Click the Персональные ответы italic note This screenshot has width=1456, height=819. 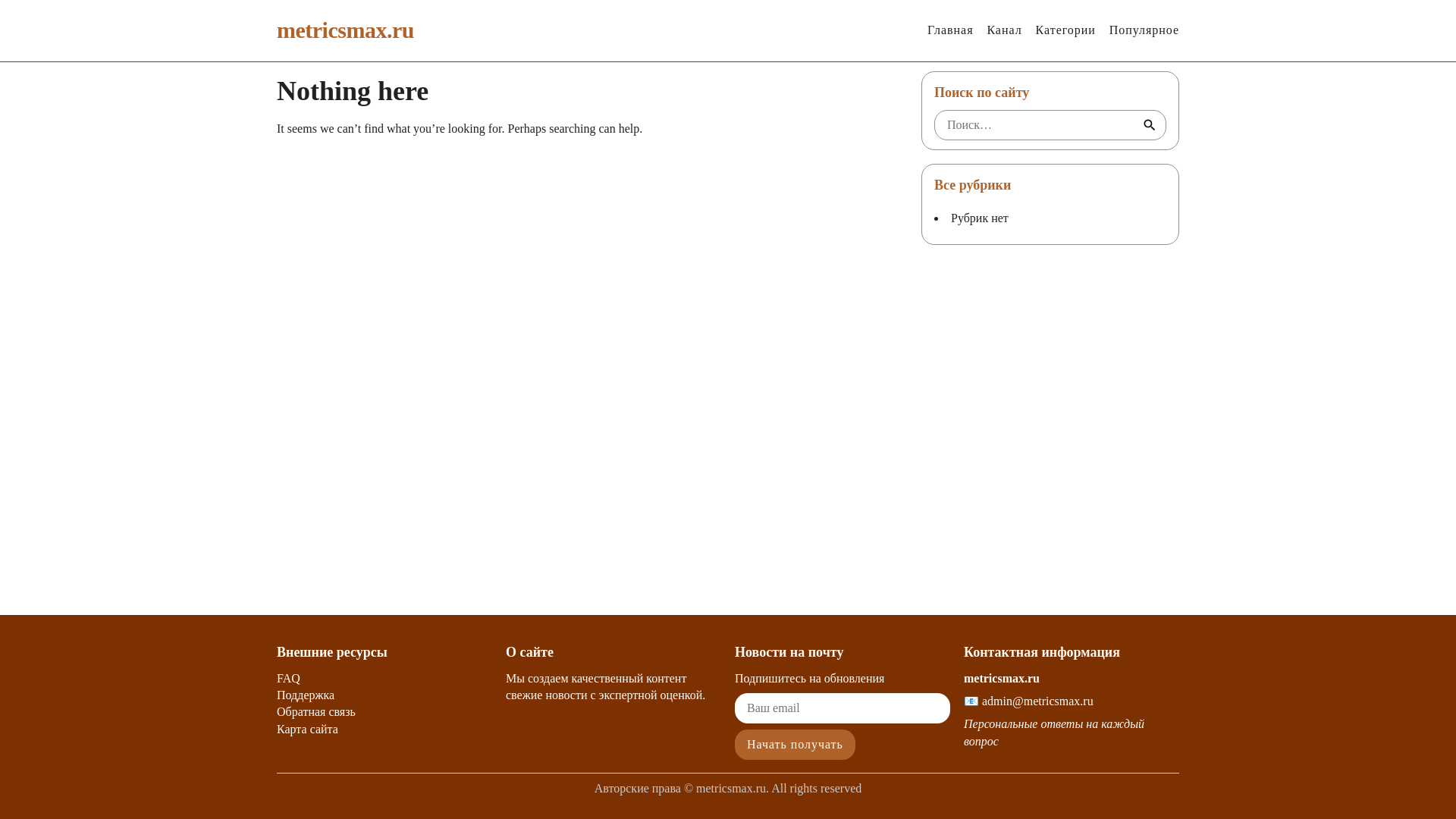tap(1053, 733)
